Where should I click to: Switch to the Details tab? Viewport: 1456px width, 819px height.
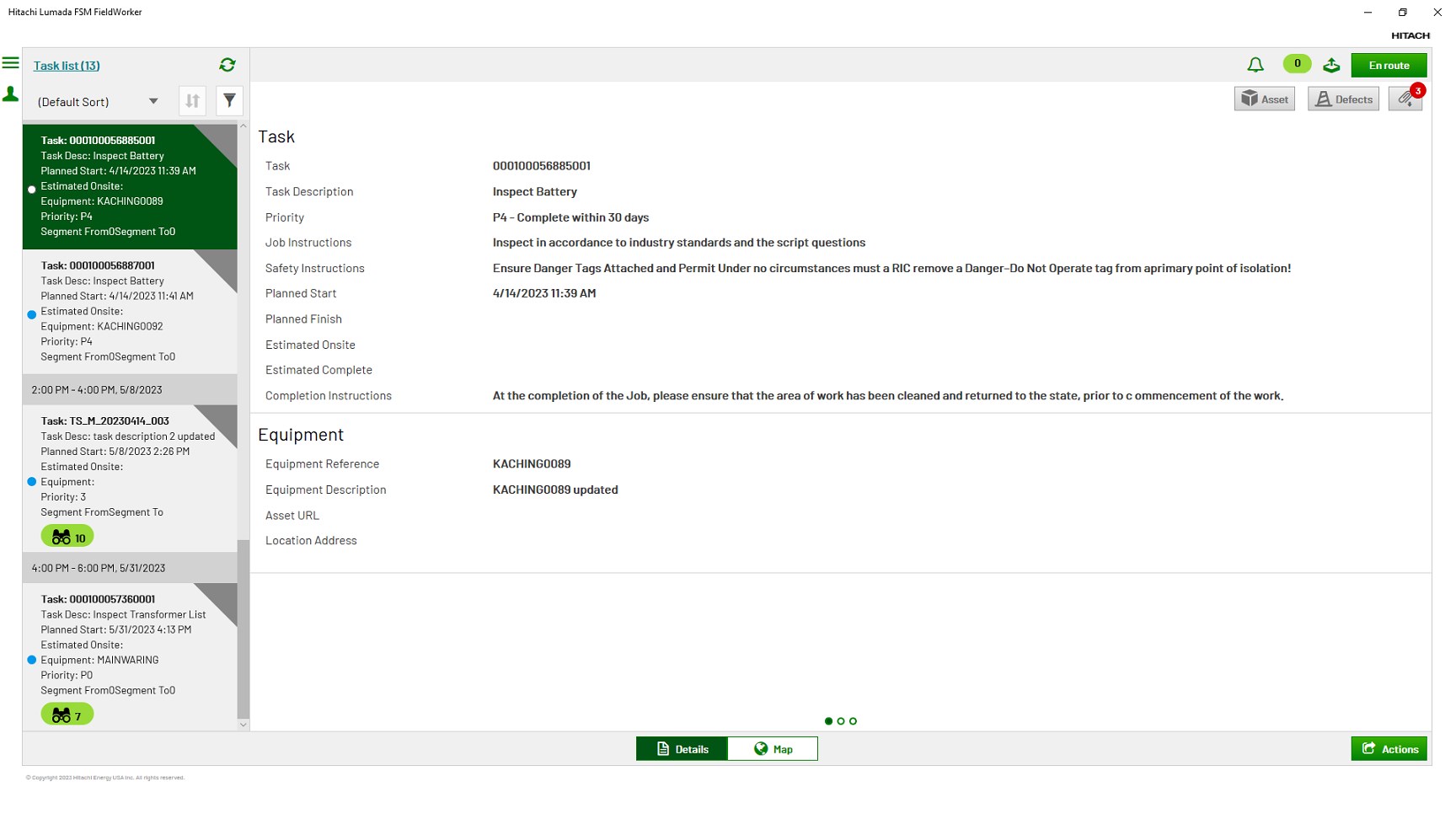(x=682, y=748)
